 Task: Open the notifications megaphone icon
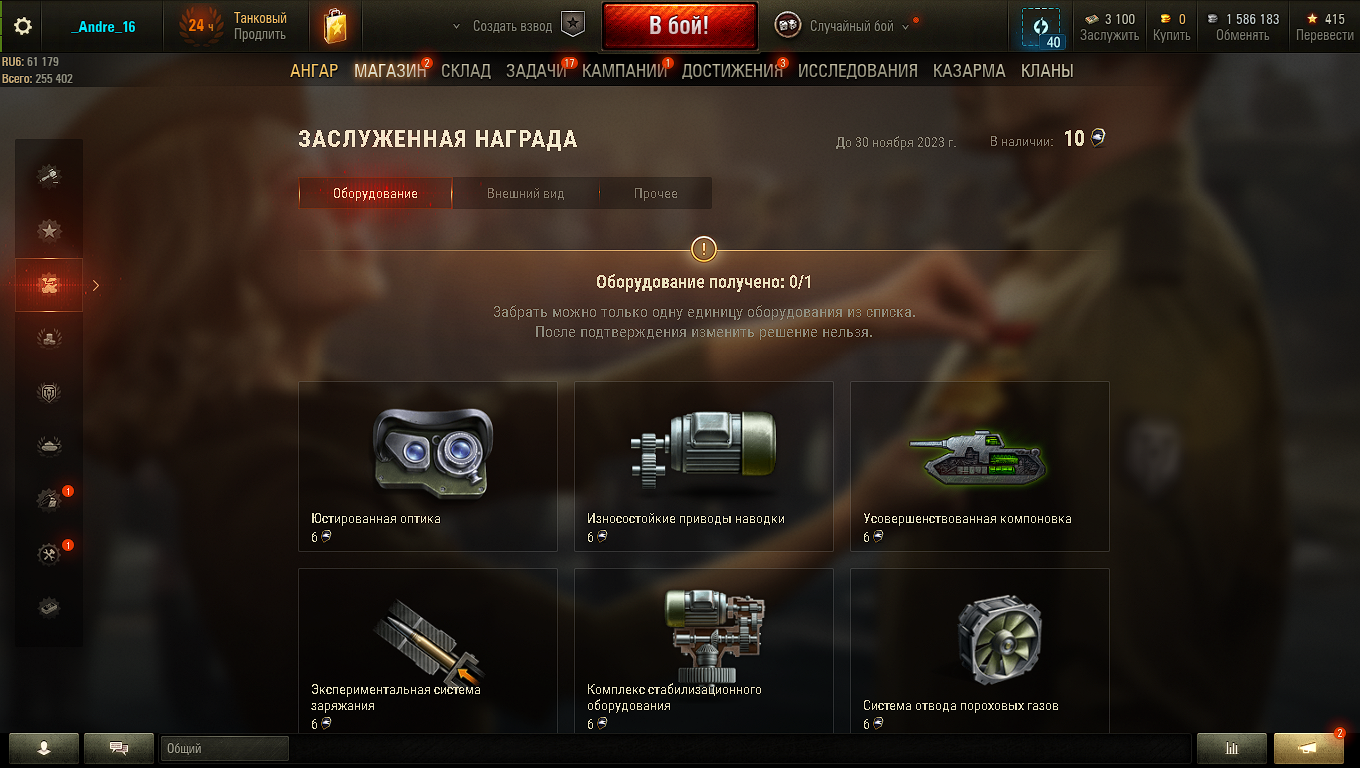(1308, 748)
